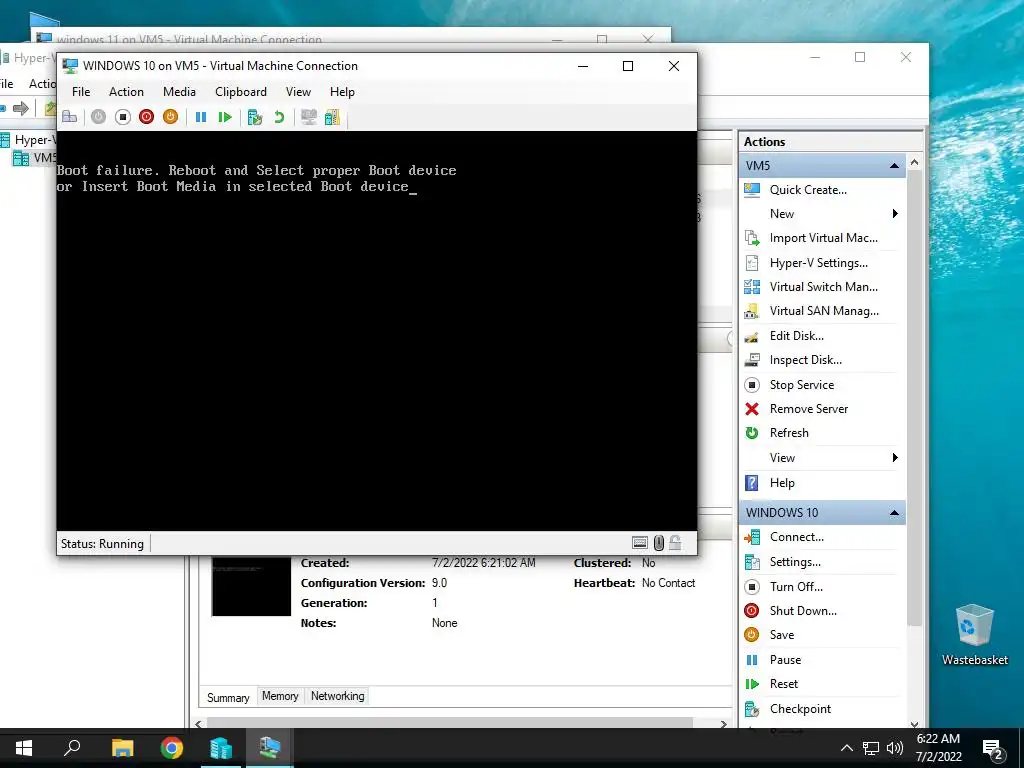The width and height of the screenshot is (1024, 768).
Task: Click the Hyper-V Manager tree root
Action: (27, 140)
